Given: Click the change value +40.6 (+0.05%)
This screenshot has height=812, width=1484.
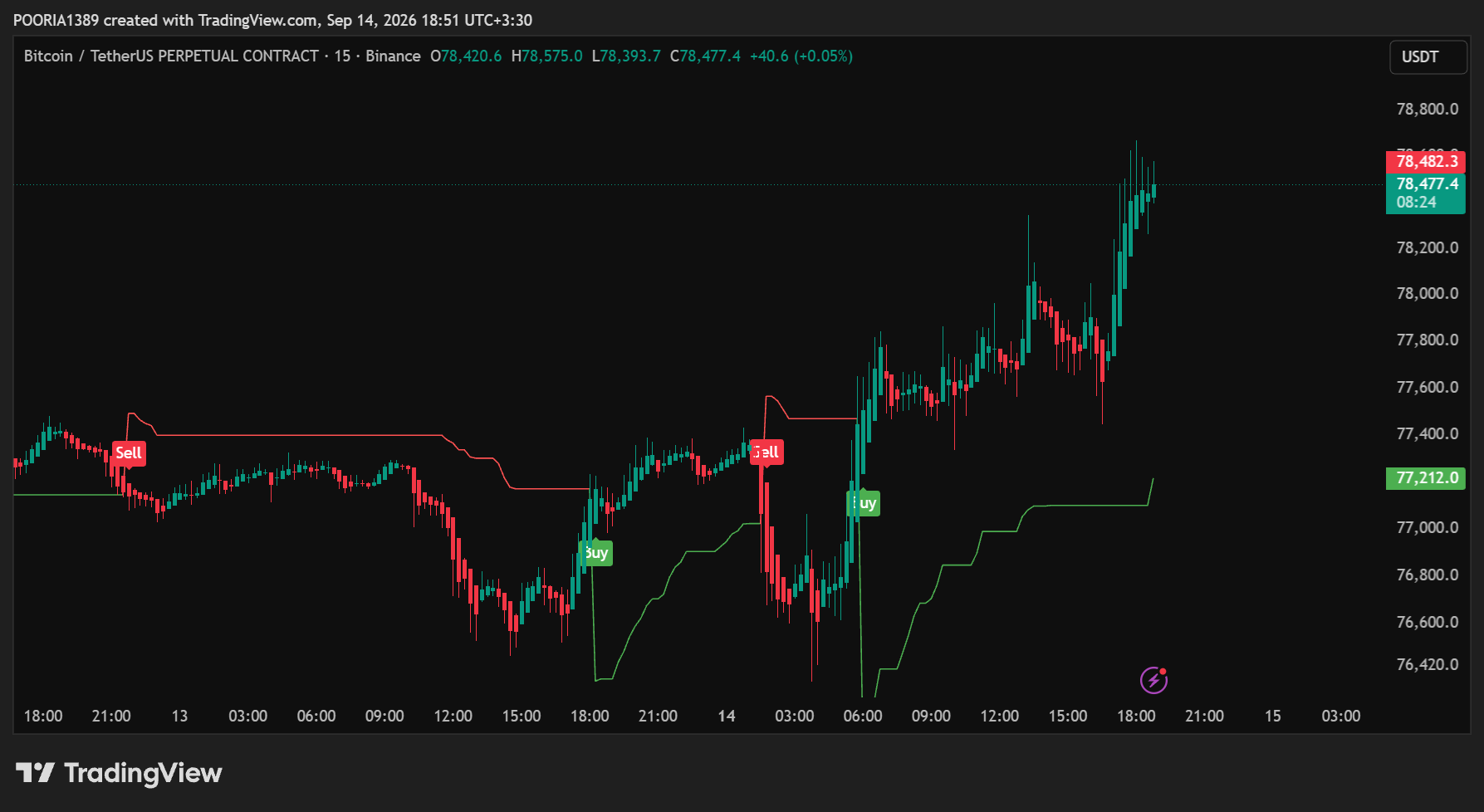Looking at the screenshot, I should [801, 56].
